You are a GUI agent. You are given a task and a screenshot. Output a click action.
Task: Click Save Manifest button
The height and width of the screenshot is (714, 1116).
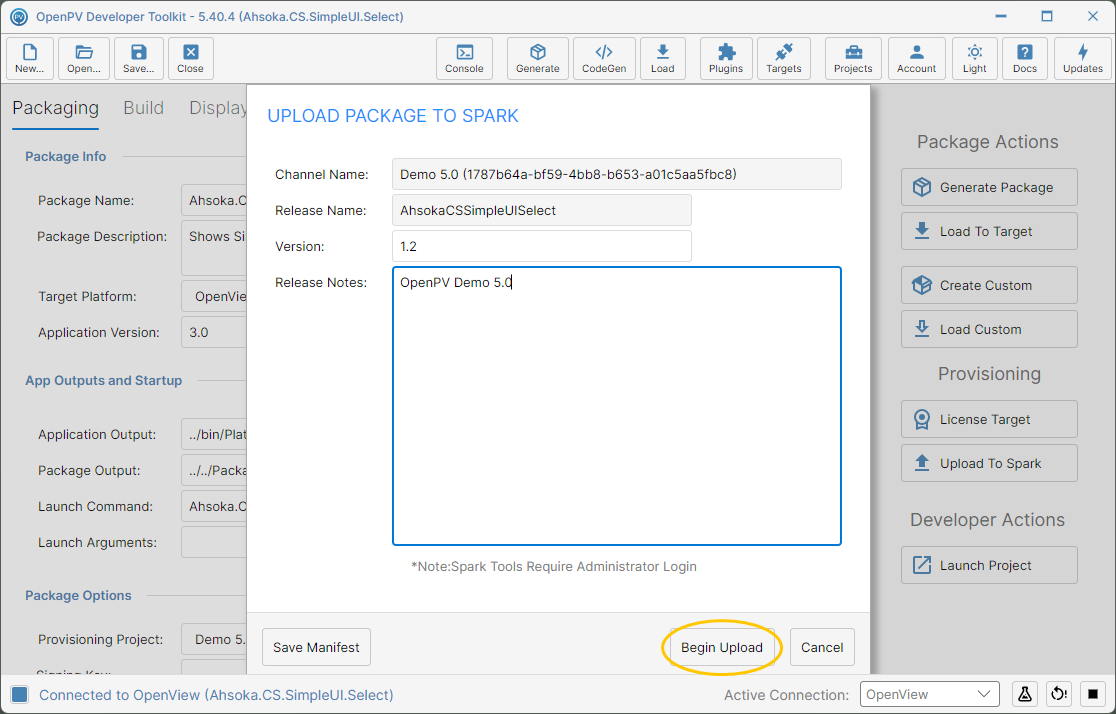click(x=316, y=647)
